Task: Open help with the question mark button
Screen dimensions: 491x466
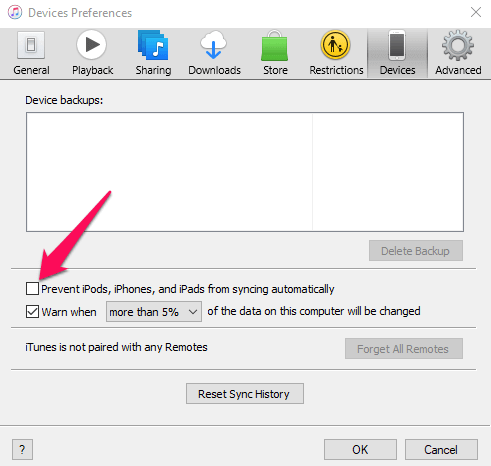Action: point(22,449)
